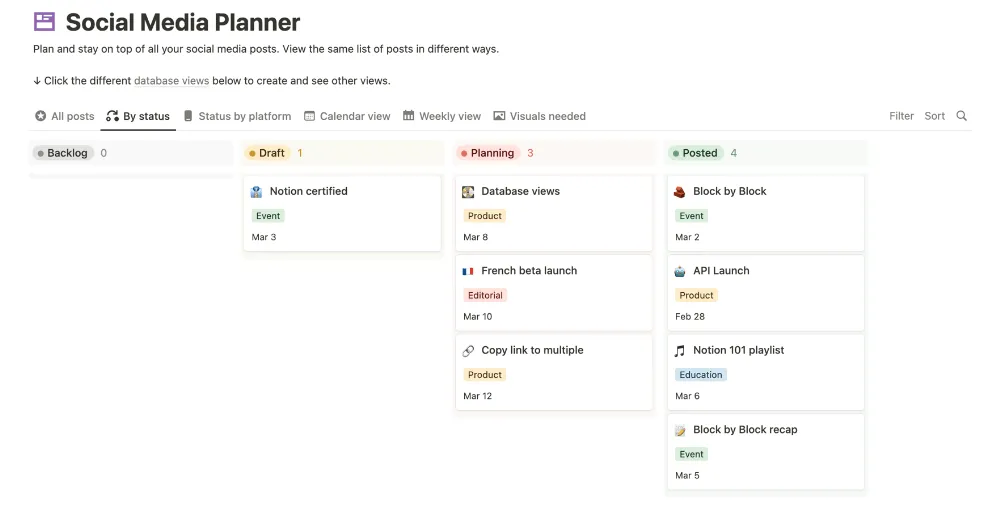The height and width of the screenshot is (532, 1006).
Task: Click the link icon on Copy link to multiple
Action: point(468,350)
